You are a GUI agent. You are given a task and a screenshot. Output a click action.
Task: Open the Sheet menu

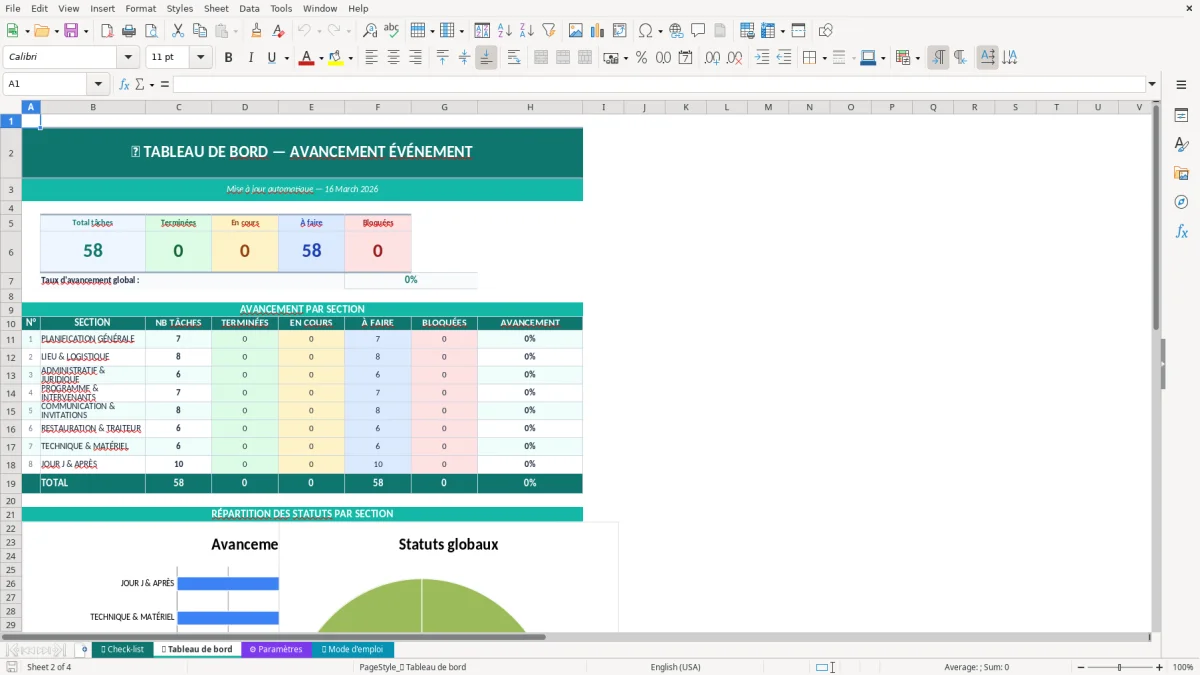click(x=216, y=8)
